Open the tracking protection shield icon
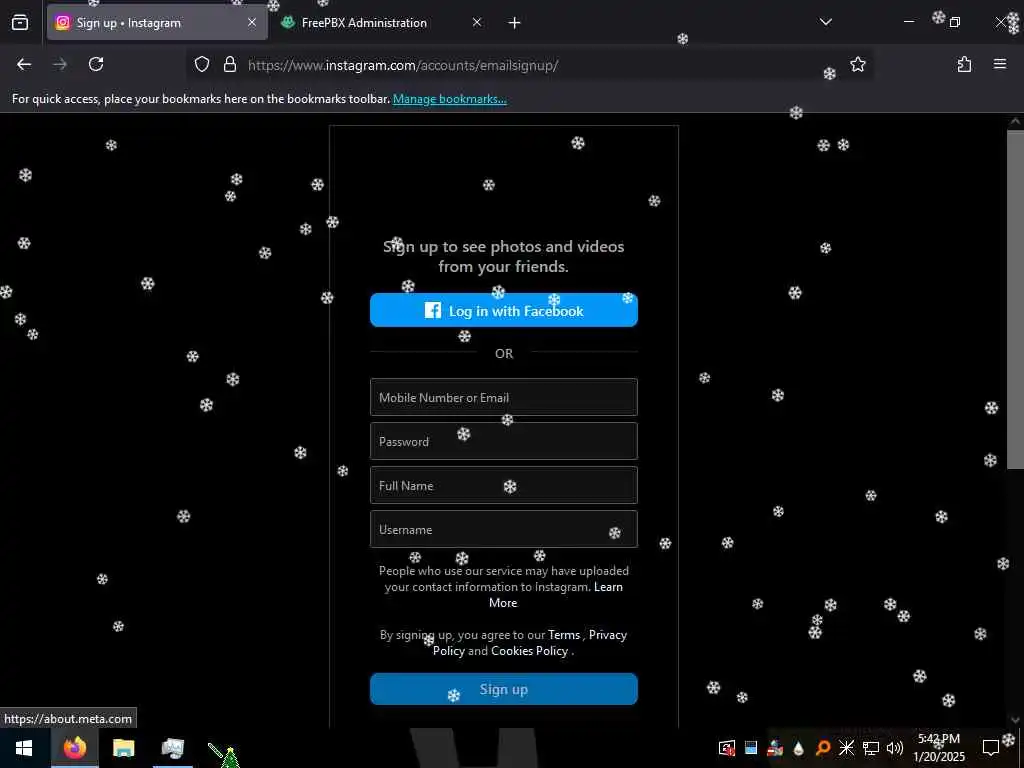1024x768 pixels. tap(202, 64)
